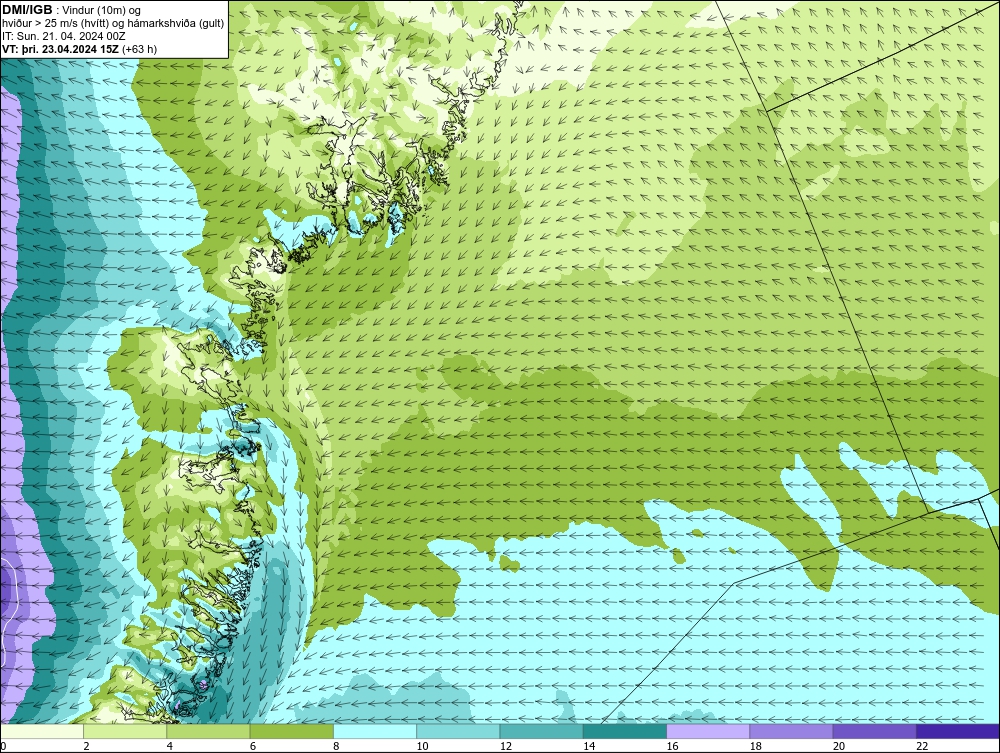Click the 0–2 m/s palest legend swatch
Viewport: 1000px width, 753px height.
(x=41, y=731)
